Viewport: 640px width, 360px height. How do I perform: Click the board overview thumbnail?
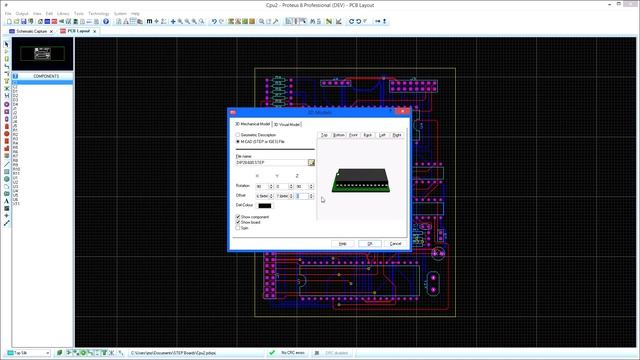coord(42,53)
